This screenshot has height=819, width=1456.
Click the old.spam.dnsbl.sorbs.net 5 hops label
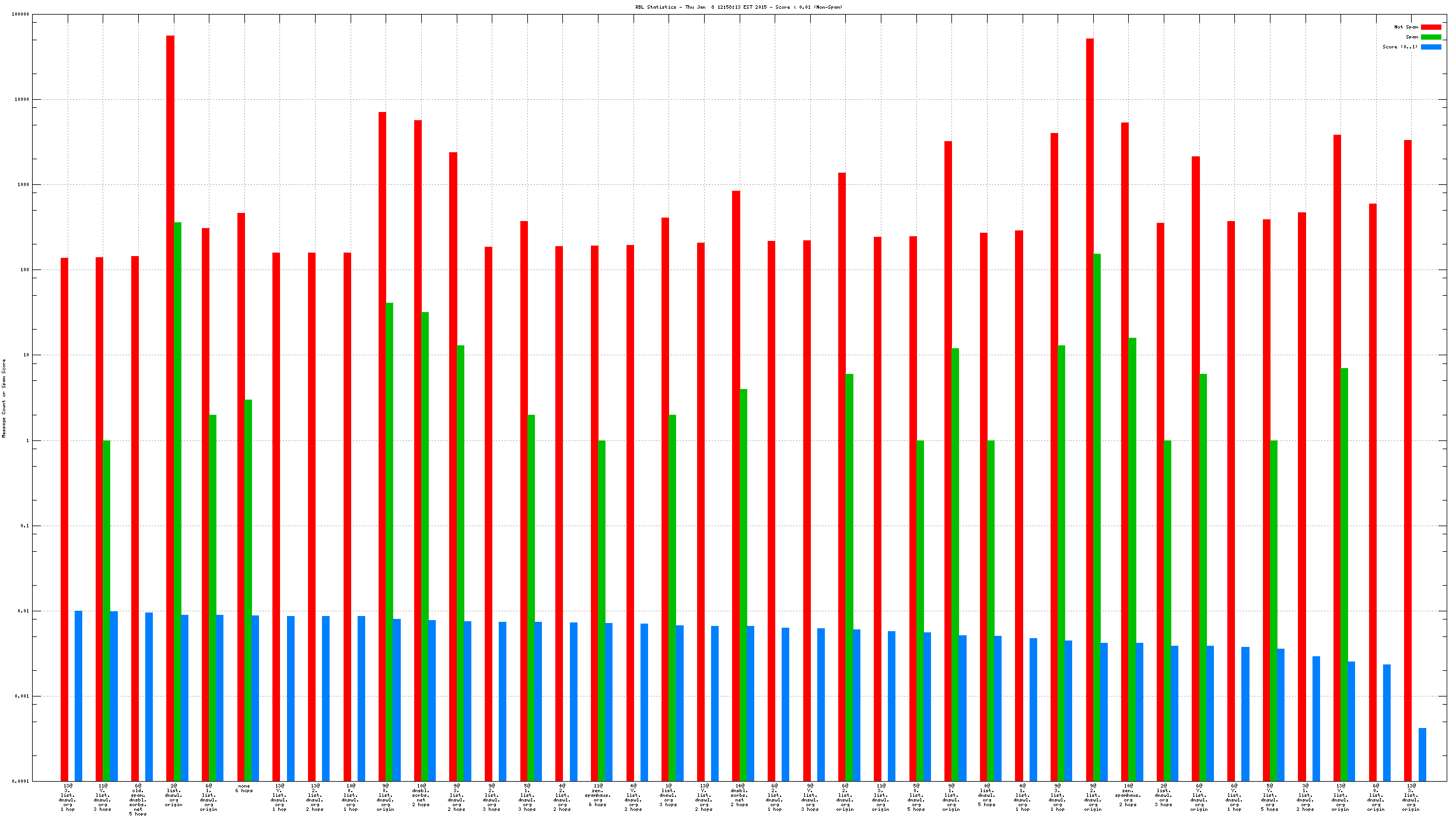[x=138, y=800]
